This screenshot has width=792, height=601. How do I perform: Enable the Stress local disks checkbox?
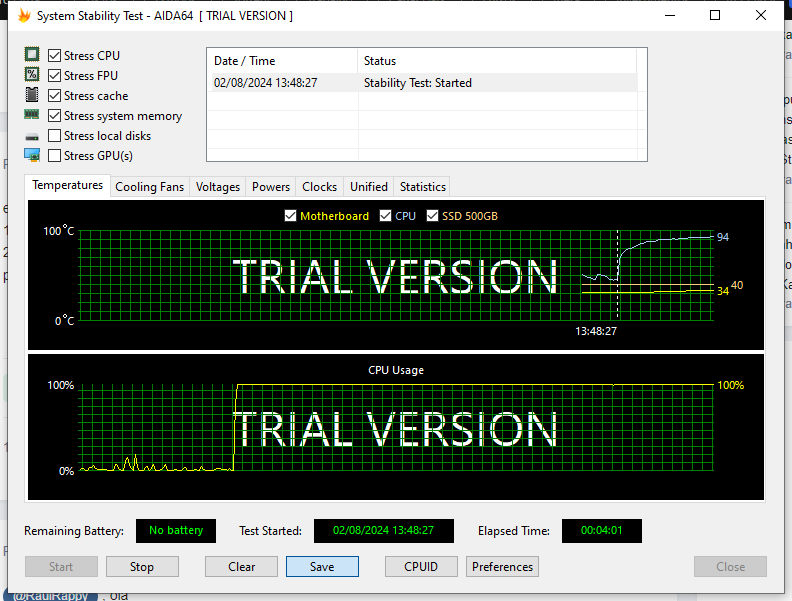point(55,136)
